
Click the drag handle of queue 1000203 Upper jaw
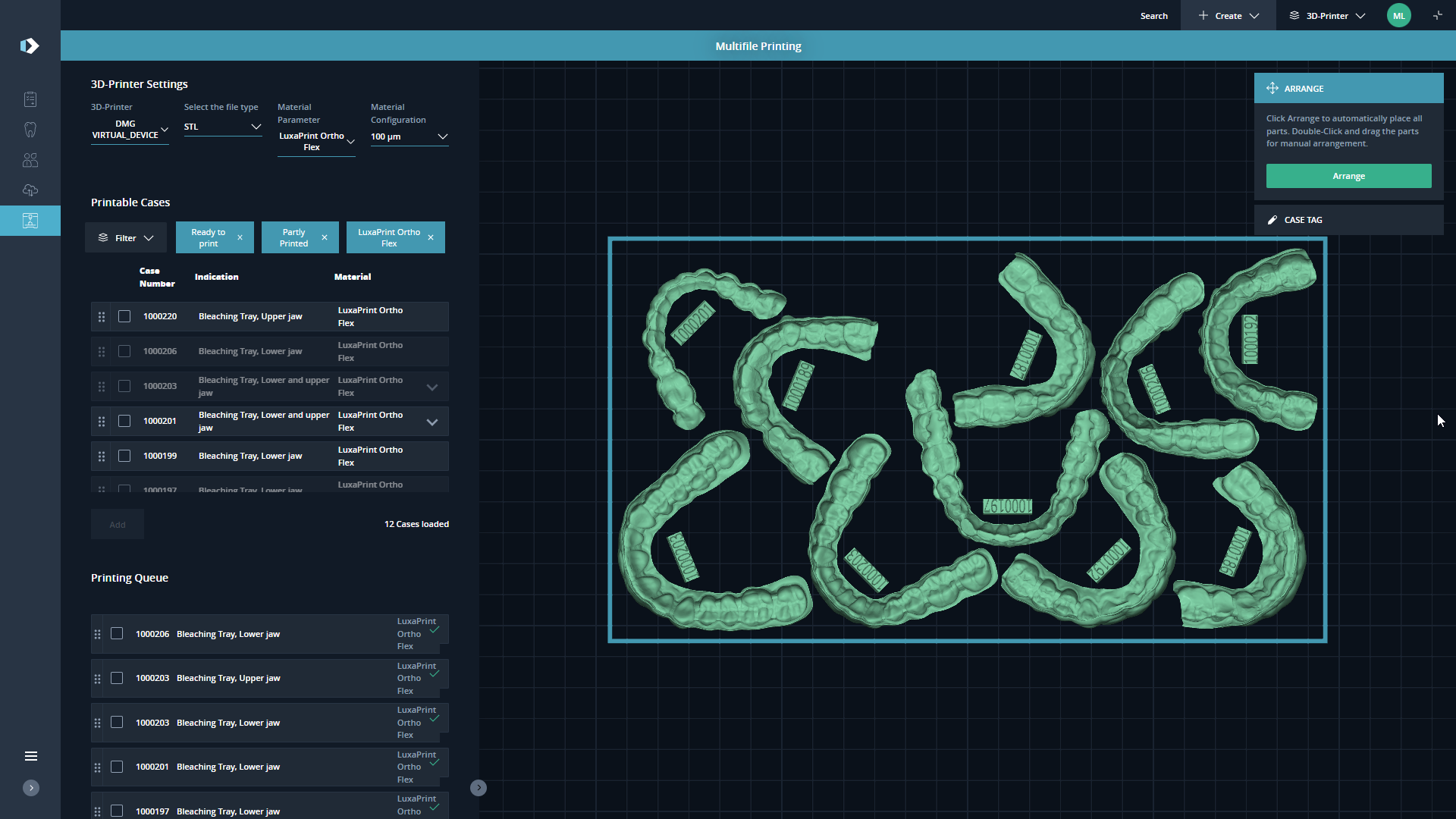click(97, 679)
